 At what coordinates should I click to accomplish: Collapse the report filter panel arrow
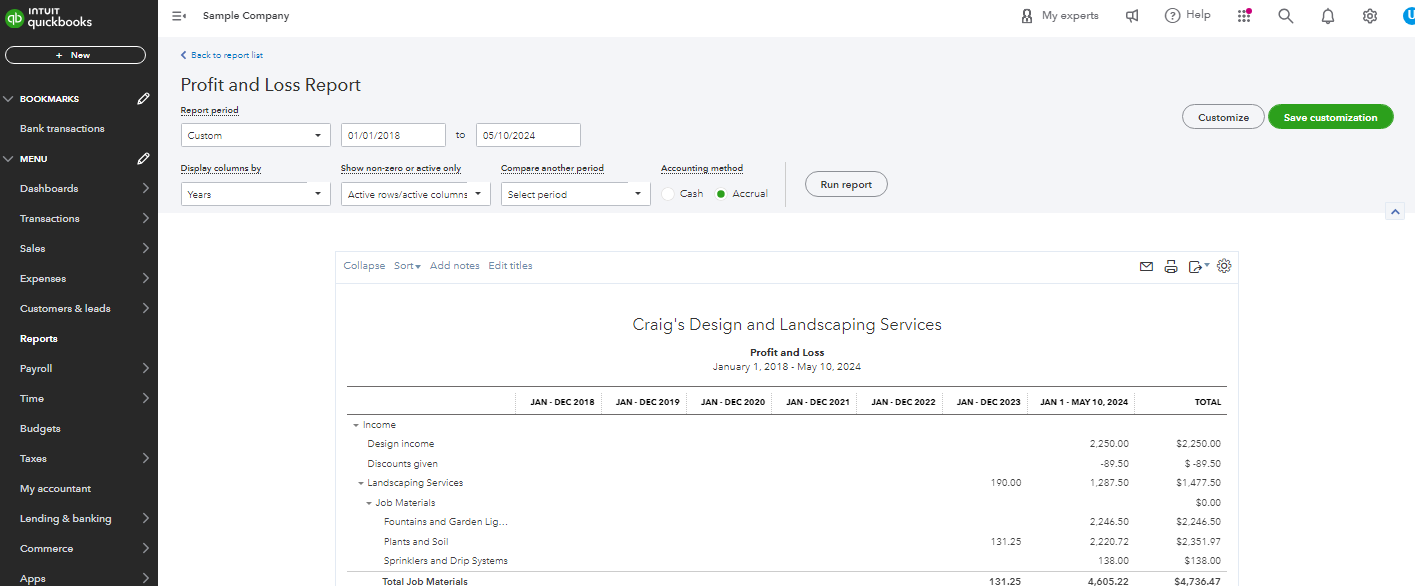[1396, 211]
